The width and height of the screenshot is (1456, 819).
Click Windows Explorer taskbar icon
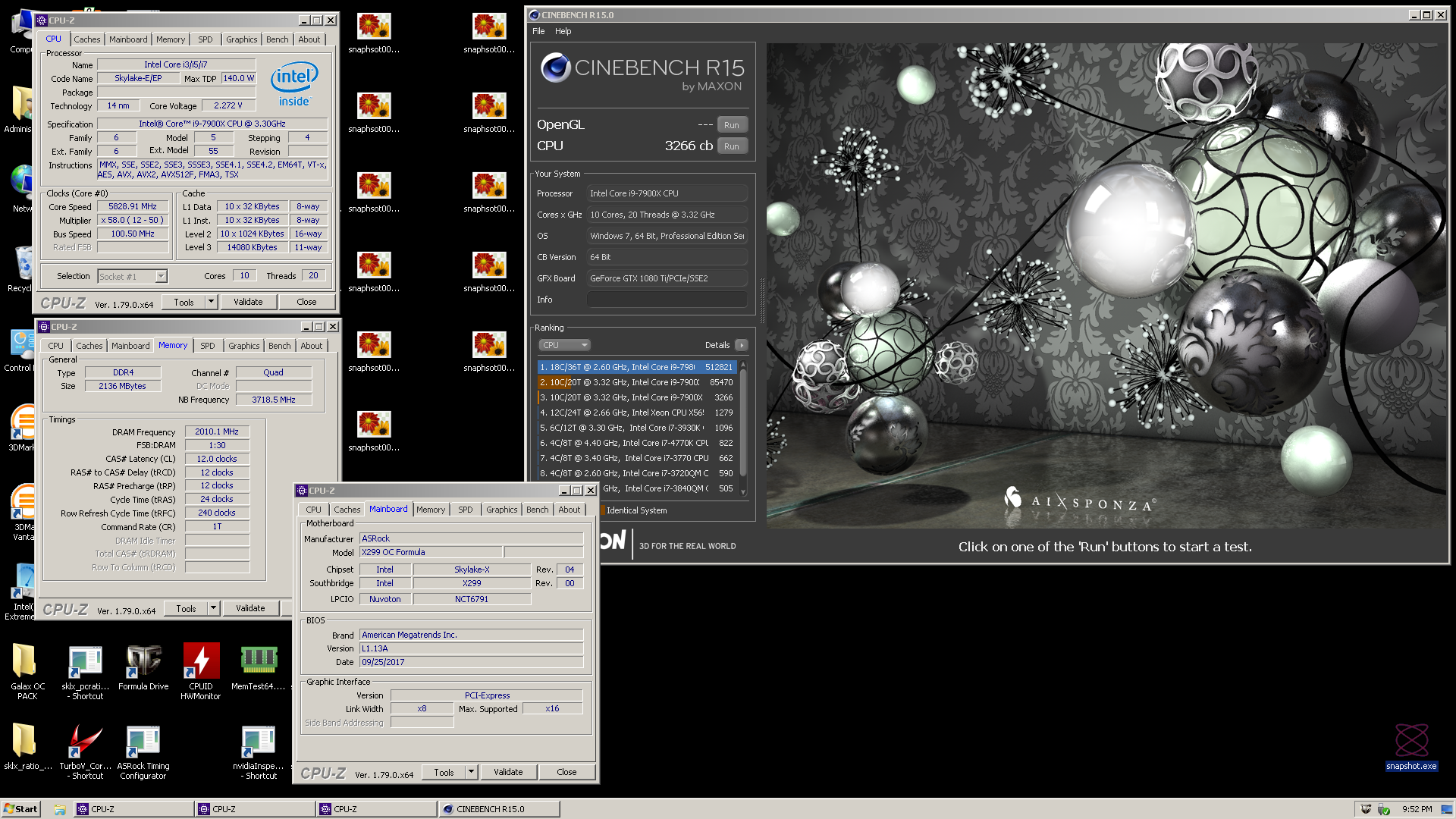point(59,809)
